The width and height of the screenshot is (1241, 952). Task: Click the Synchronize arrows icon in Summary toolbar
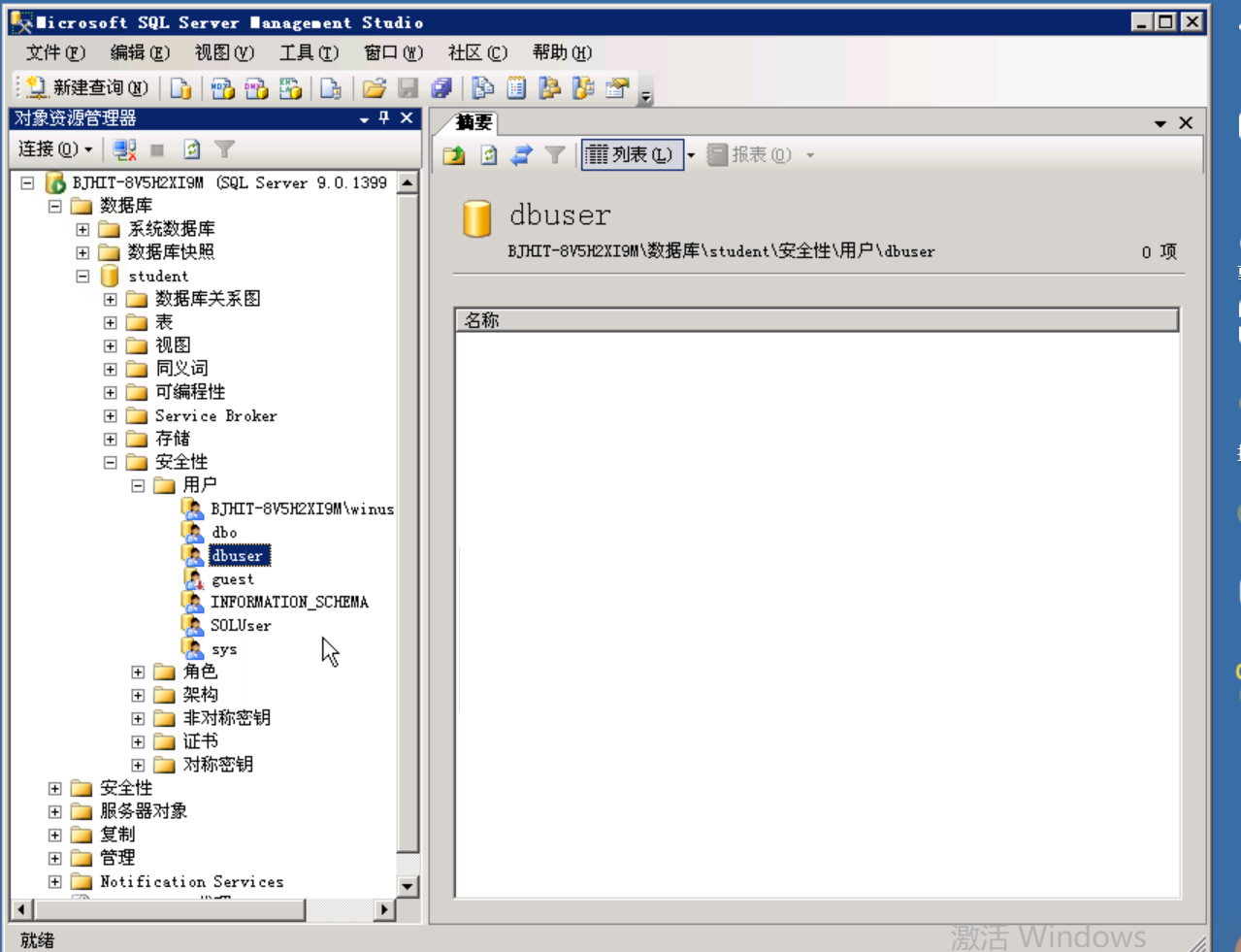tap(522, 155)
